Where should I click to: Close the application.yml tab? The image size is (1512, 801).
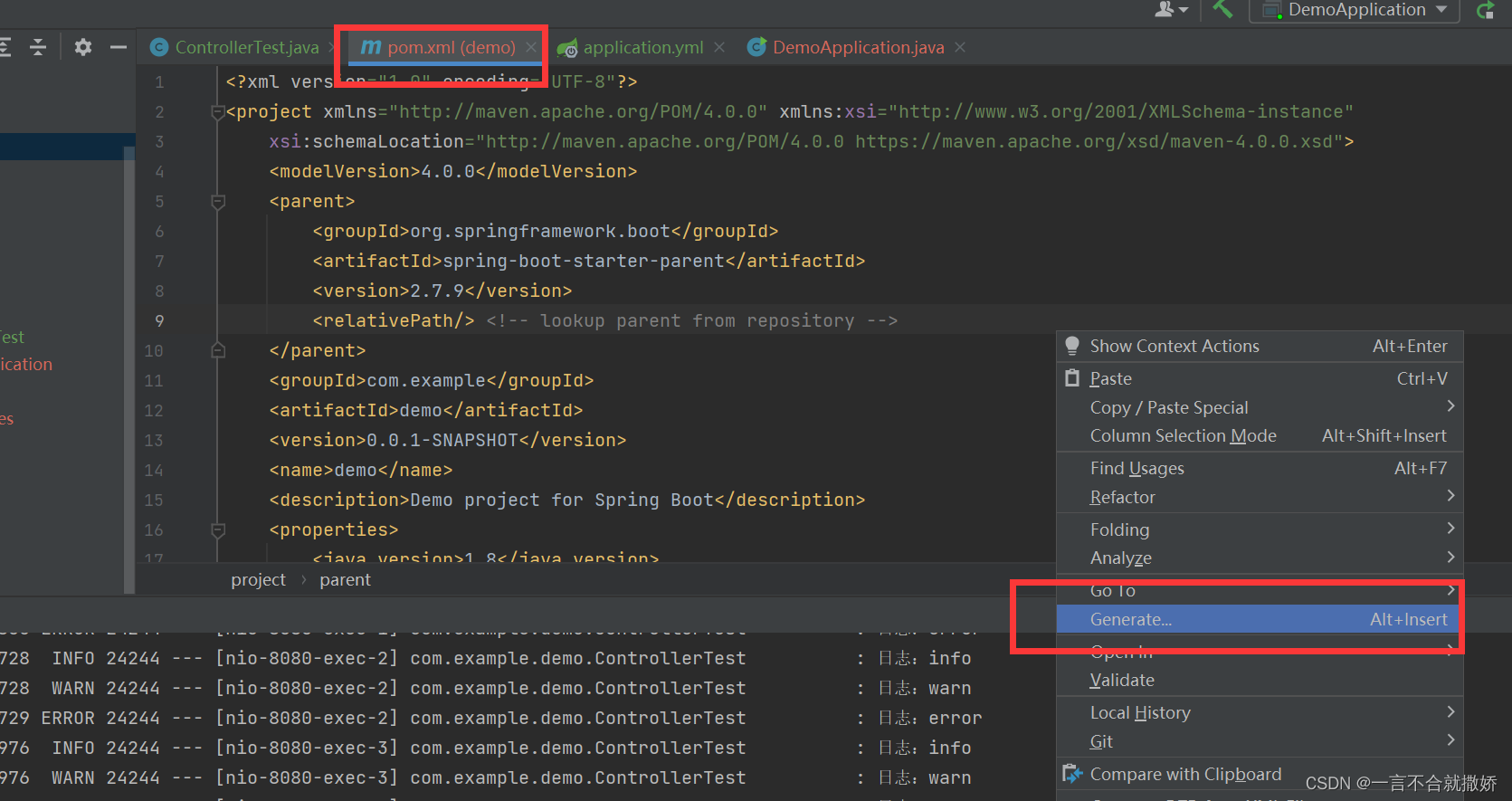719,47
